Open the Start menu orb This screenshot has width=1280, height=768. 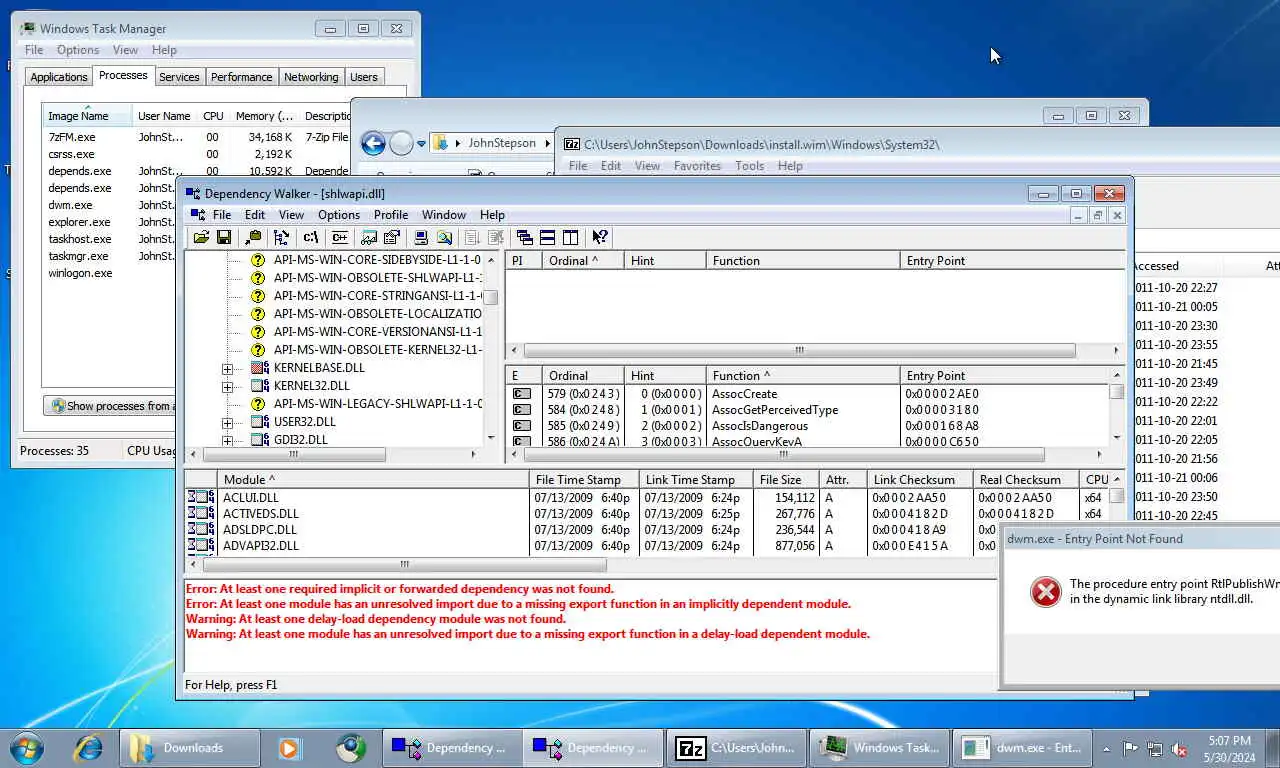tap(27, 747)
